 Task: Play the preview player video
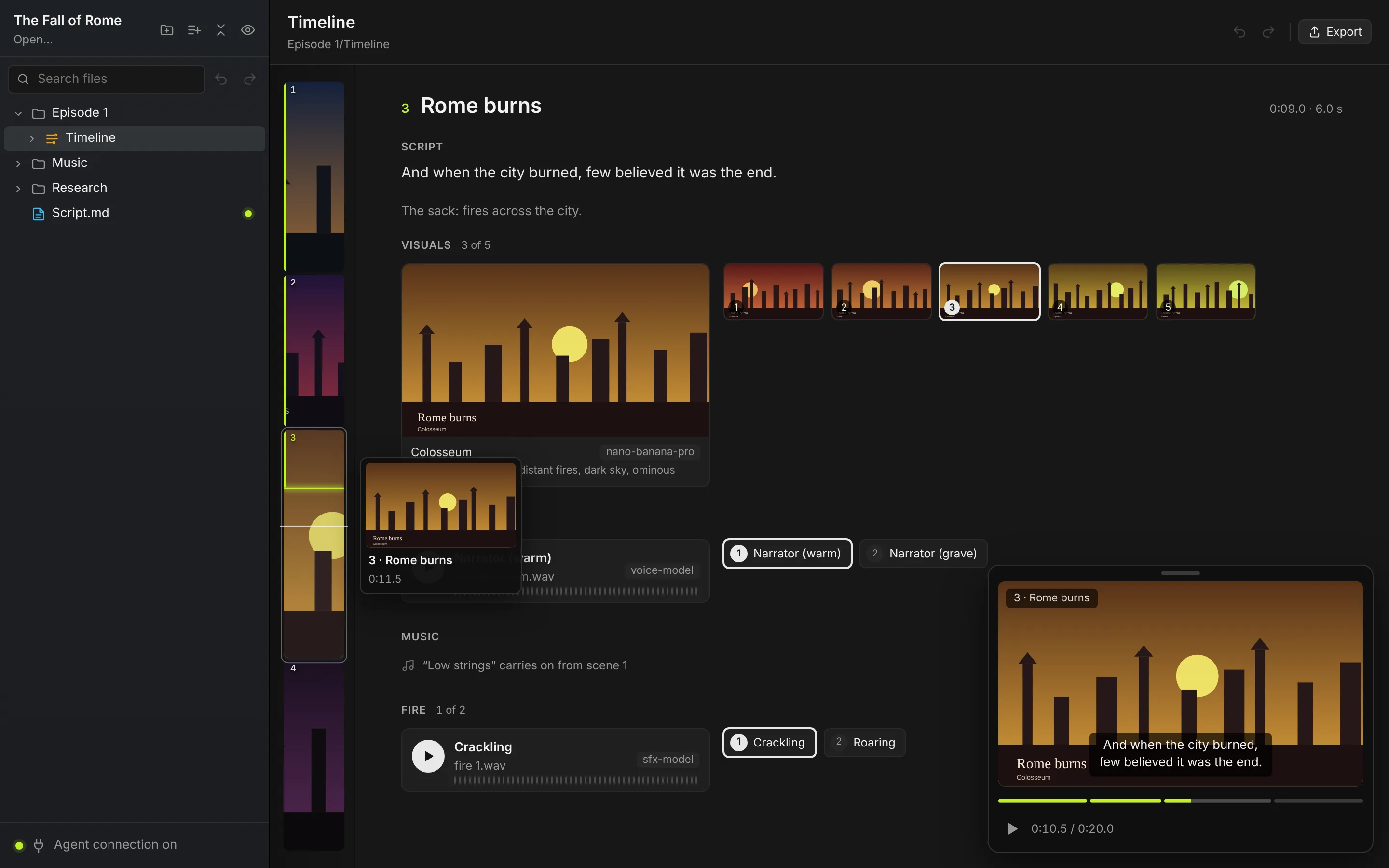pos(1012,828)
